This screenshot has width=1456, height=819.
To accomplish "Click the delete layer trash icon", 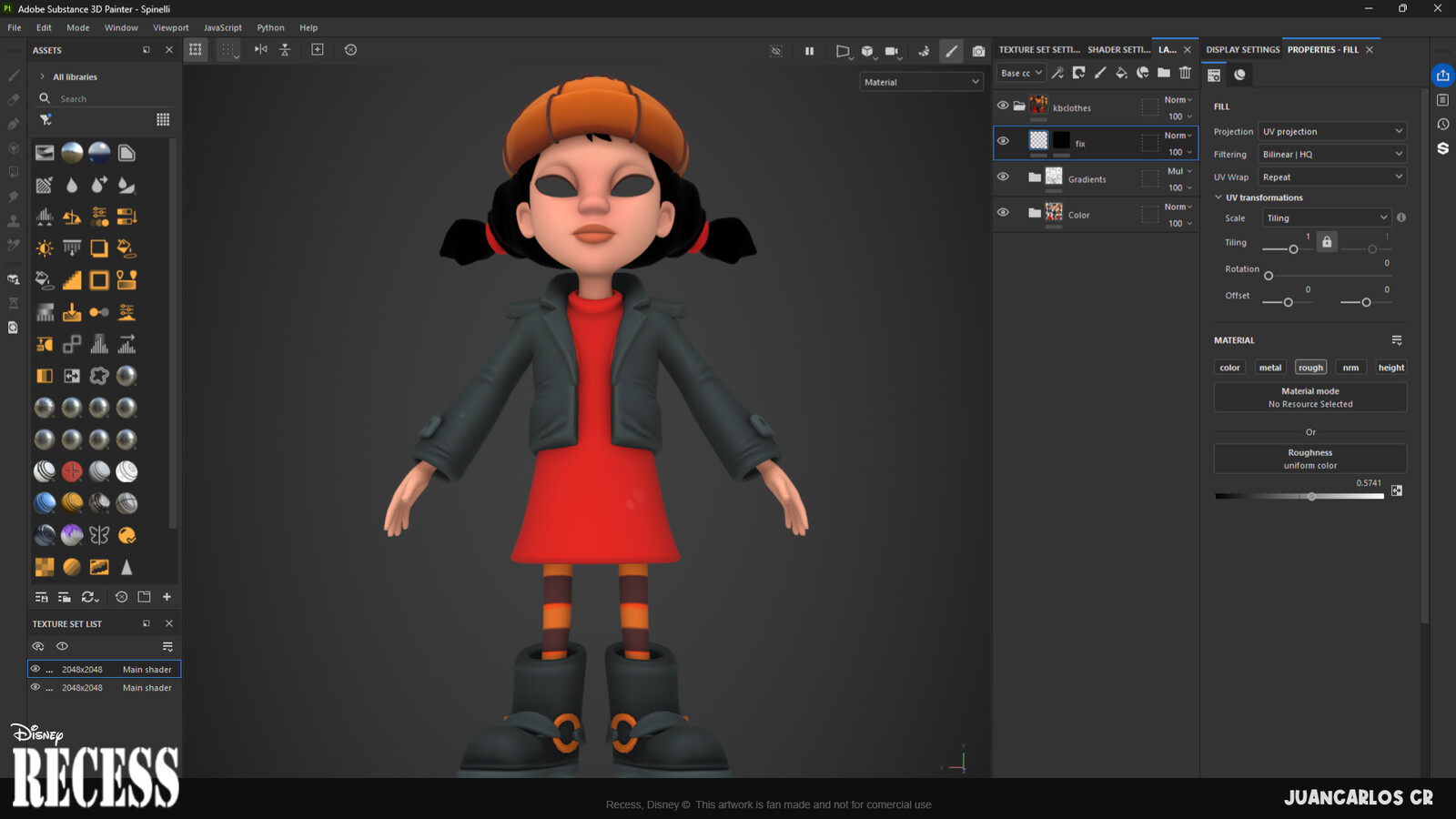I will (1185, 73).
